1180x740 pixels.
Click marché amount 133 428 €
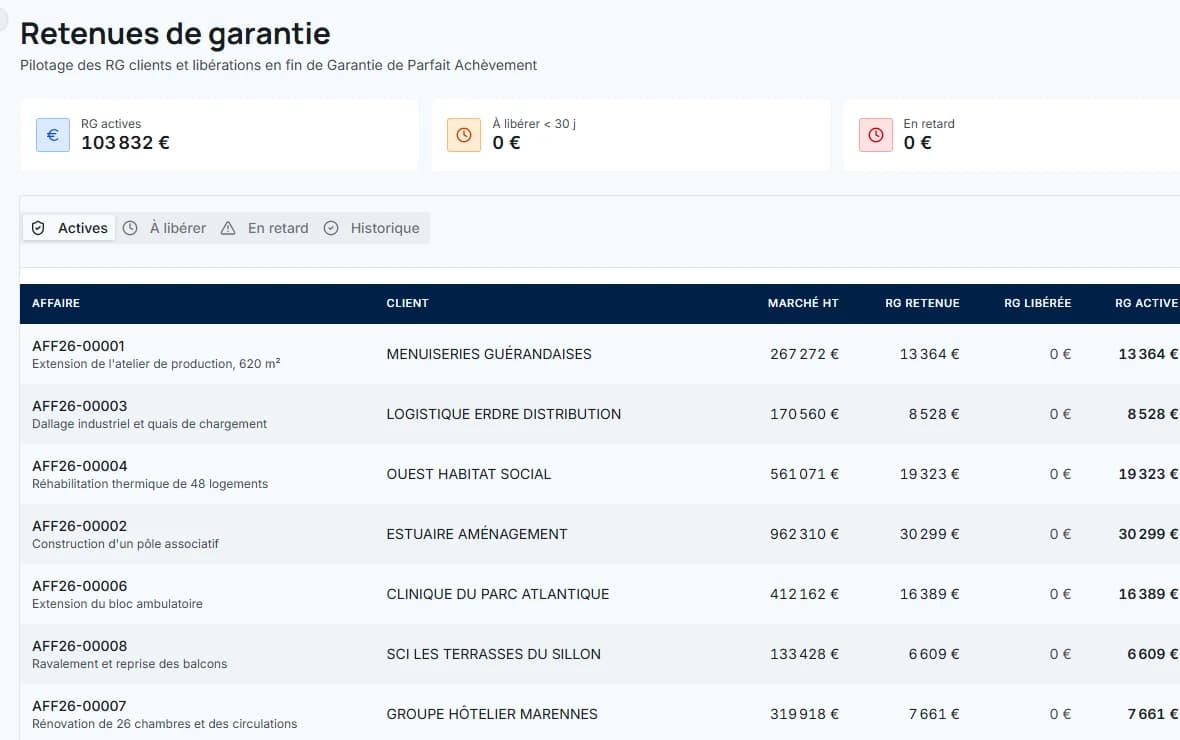[x=804, y=655]
